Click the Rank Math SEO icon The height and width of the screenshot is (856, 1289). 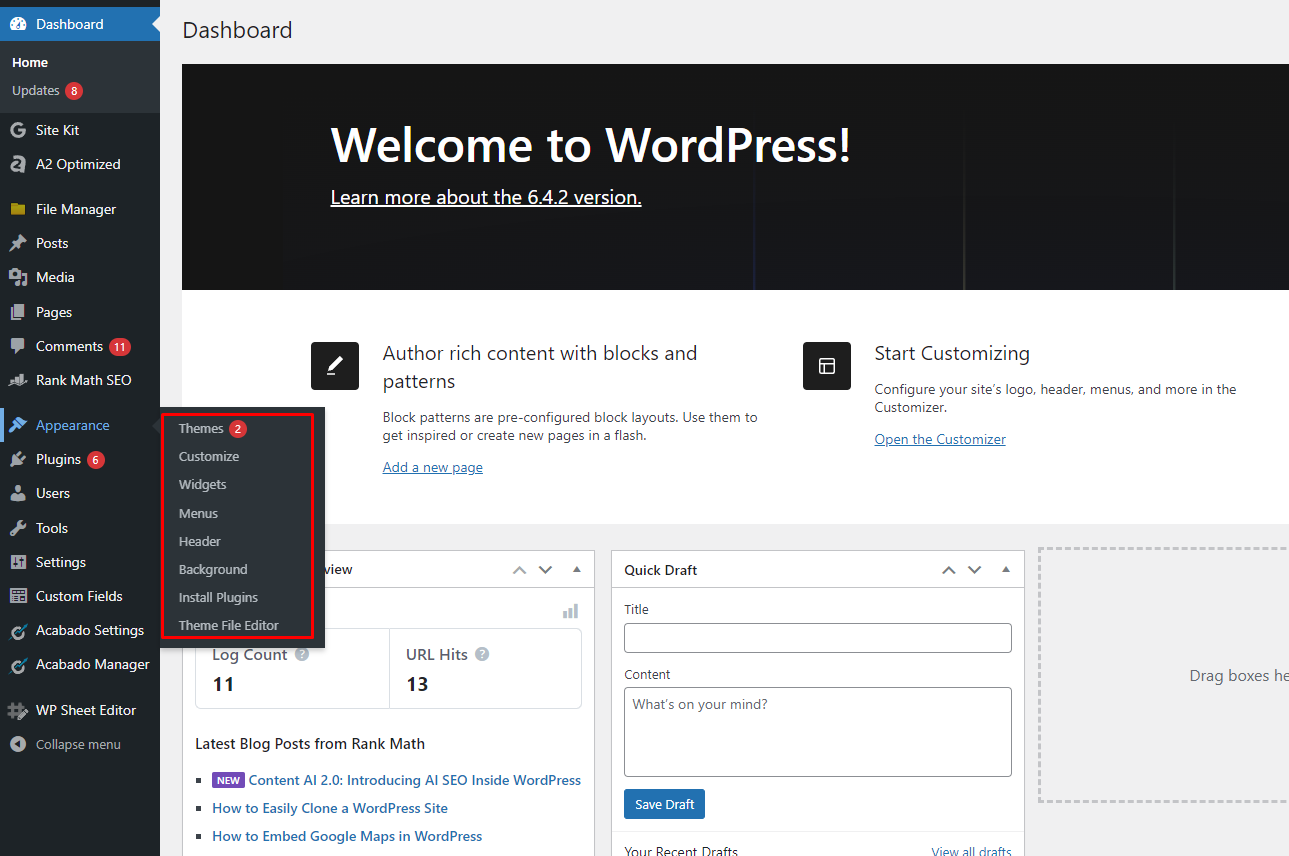pos(17,380)
